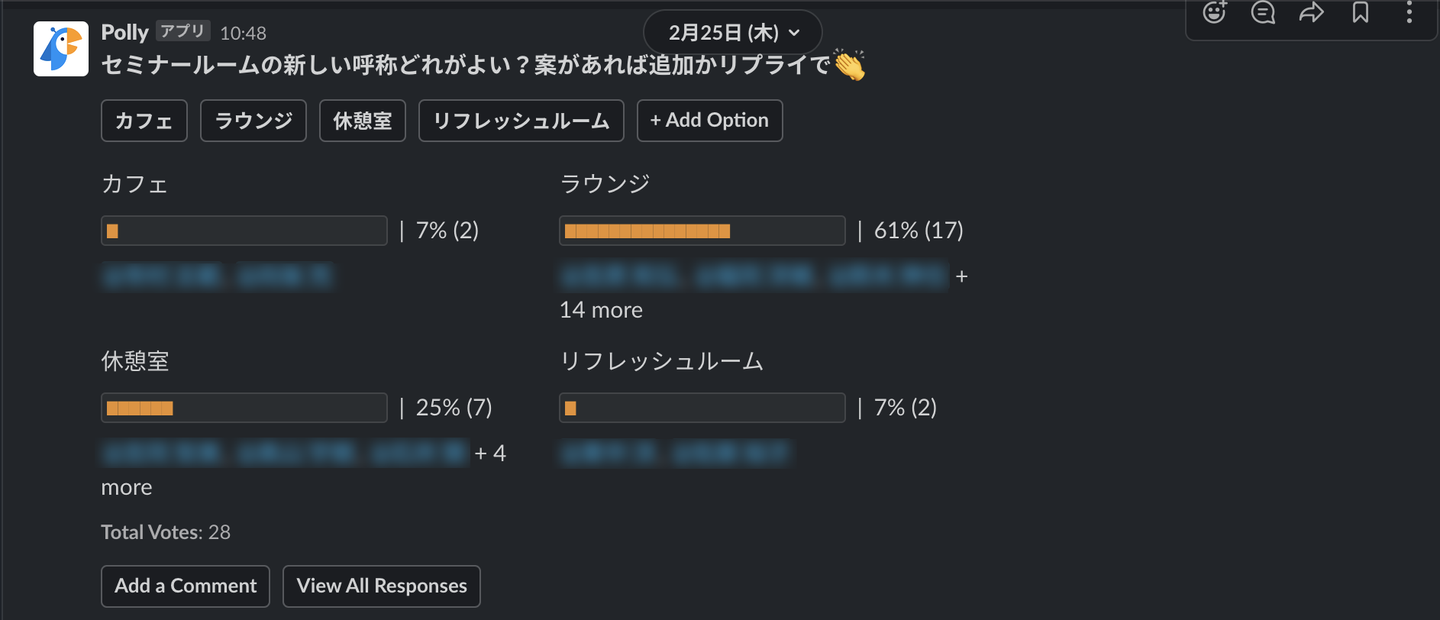Reply in thread to the Polly message
The width and height of the screenshot is (1440, 620).
(1263, 13)
